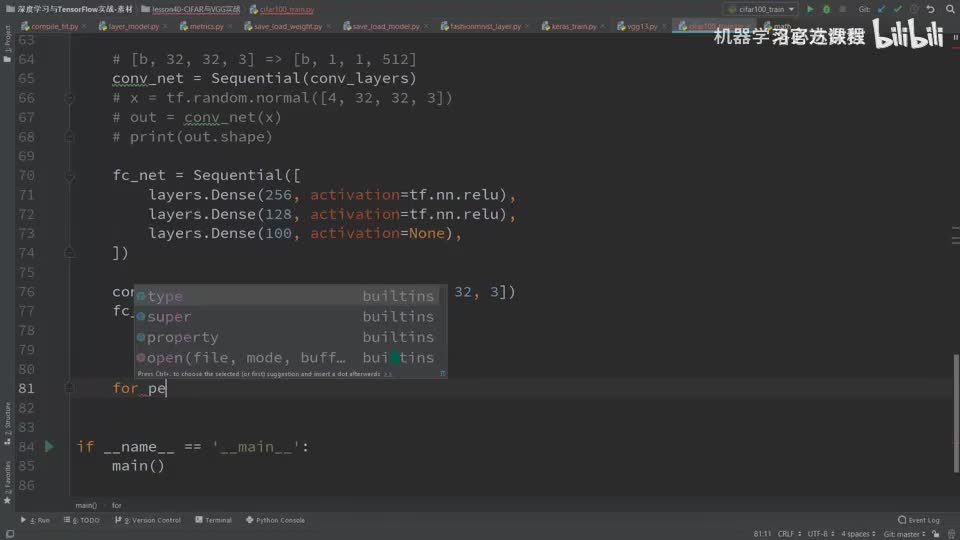Click main() in the bottom breadcrumb
The height and width of the screenshot is (540, 960).
click(86, 505)
